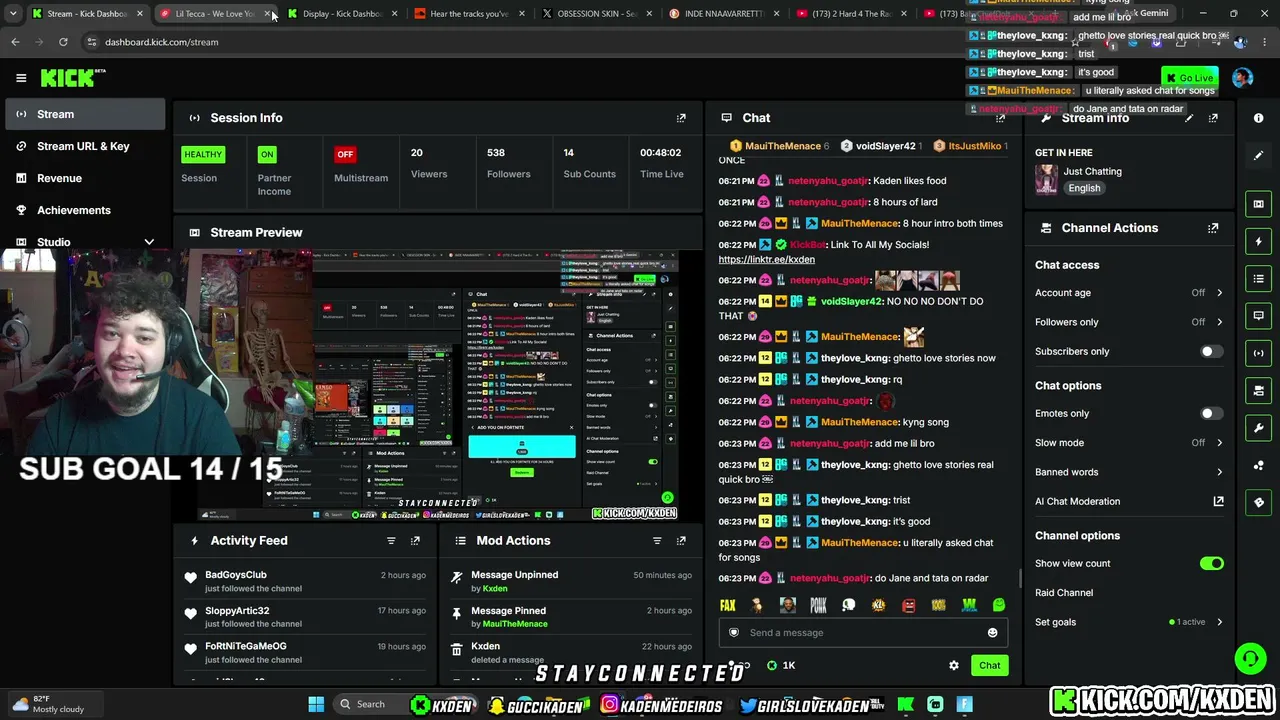The image size is (1280, 720).
Task: Toggle the Chat widget in right rail
Action: [x=1259, y=316]
